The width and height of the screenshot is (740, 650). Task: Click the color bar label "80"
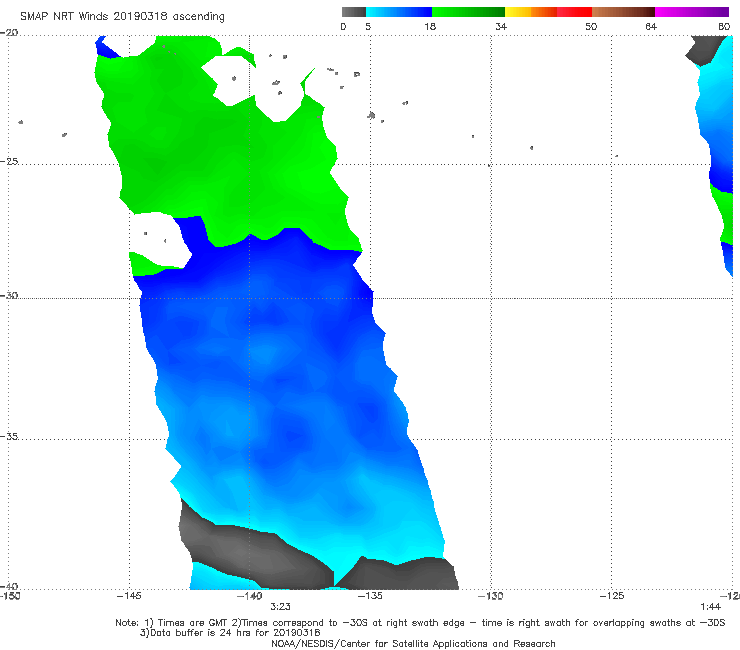pos(724,26)
